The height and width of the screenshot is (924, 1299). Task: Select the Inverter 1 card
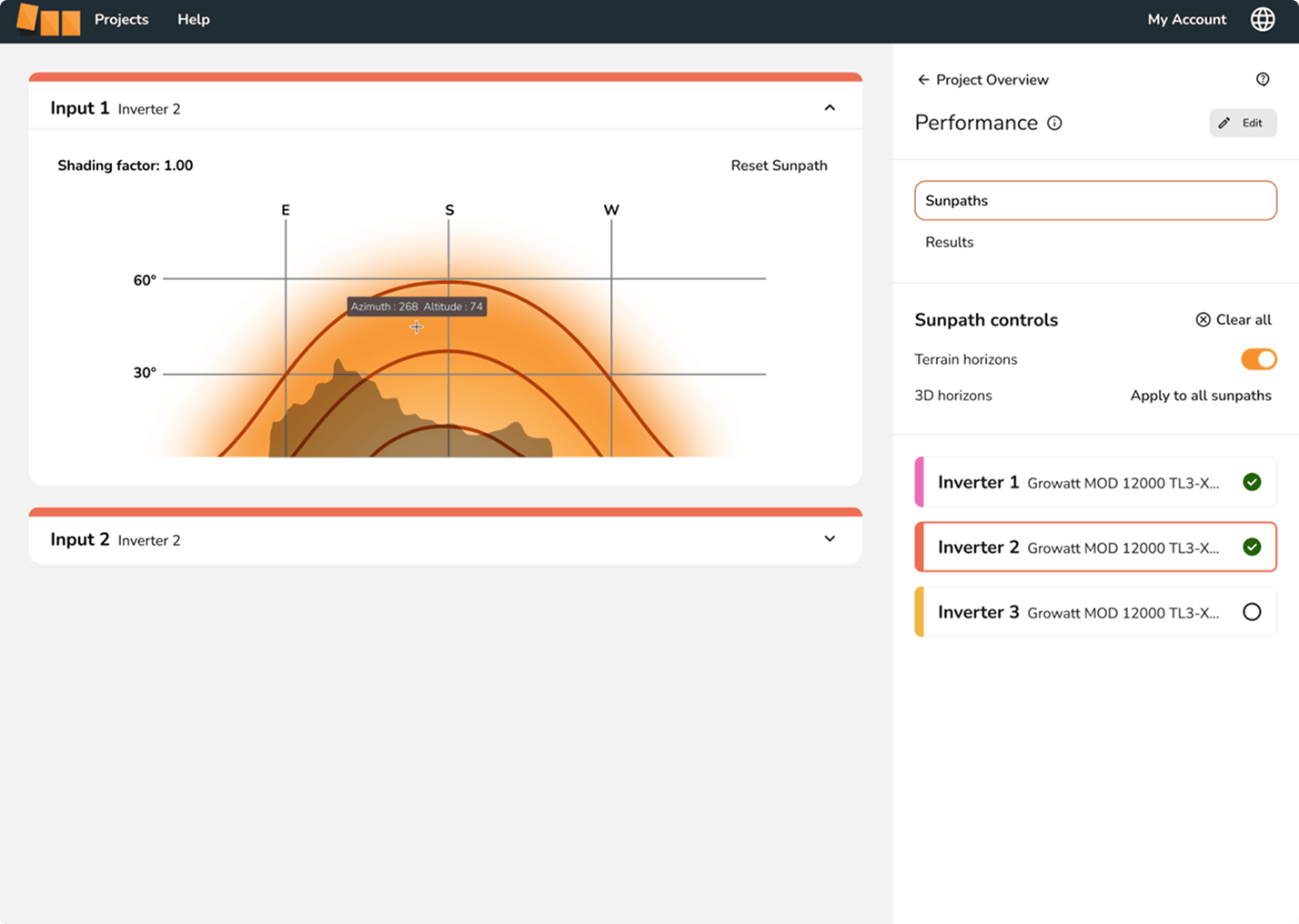1095,482
